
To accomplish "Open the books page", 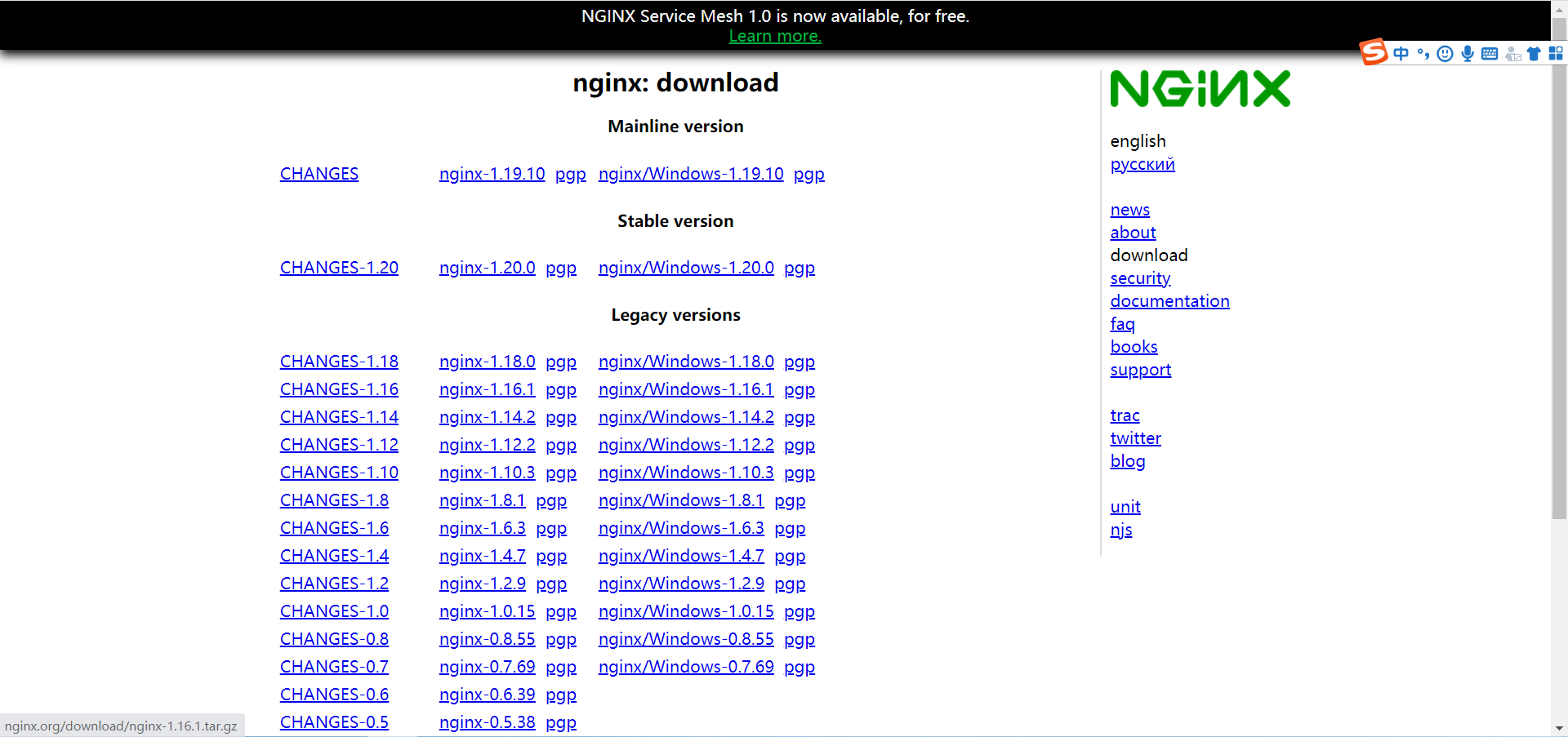I will point(1134,347).
